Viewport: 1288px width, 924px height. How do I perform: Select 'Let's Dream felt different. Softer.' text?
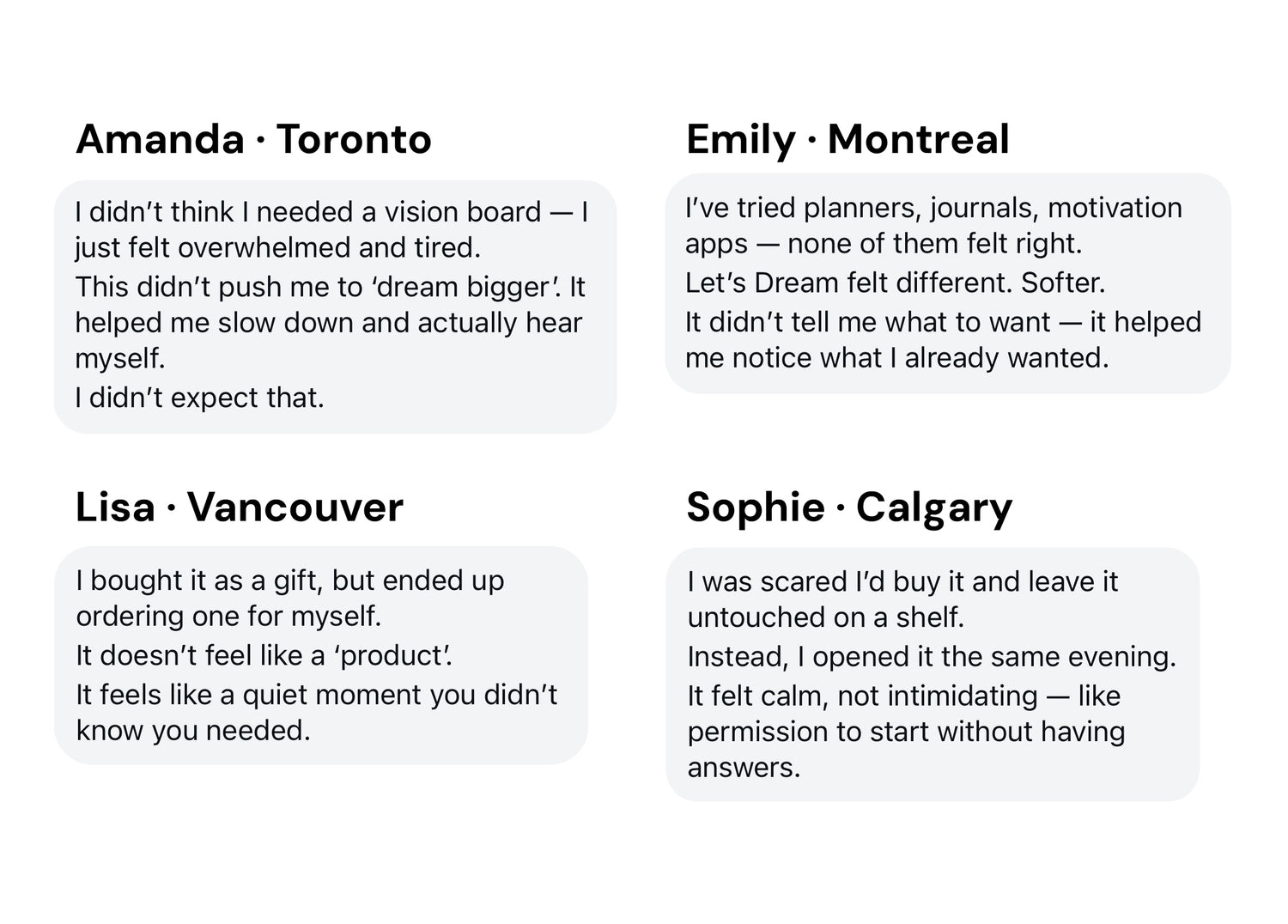895,283
